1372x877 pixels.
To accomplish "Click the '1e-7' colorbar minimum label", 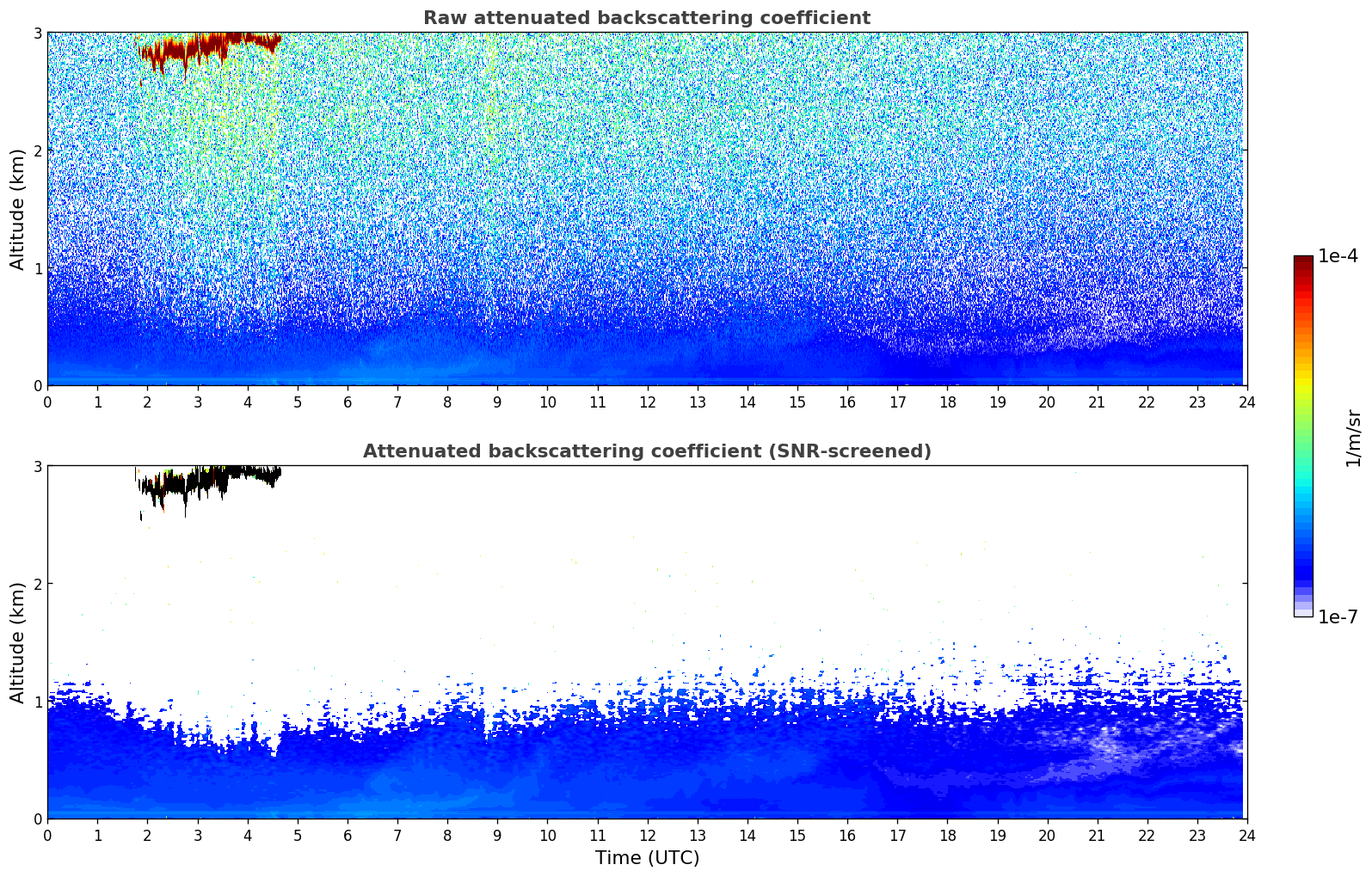I will pos(1338,617).
